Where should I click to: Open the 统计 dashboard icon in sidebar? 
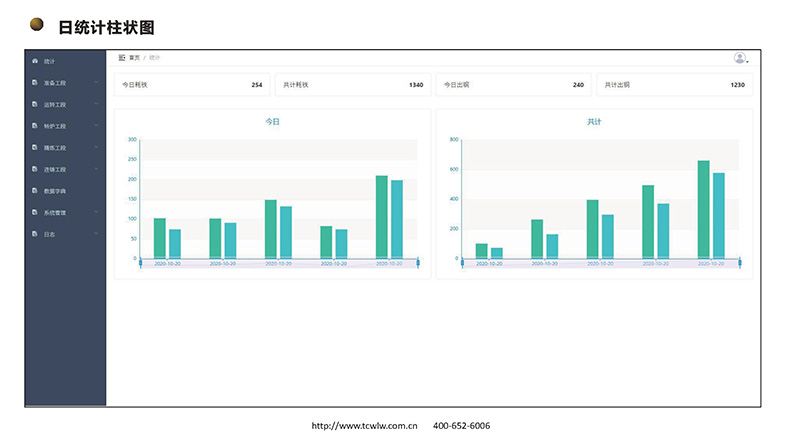click(x=35, y=61)
